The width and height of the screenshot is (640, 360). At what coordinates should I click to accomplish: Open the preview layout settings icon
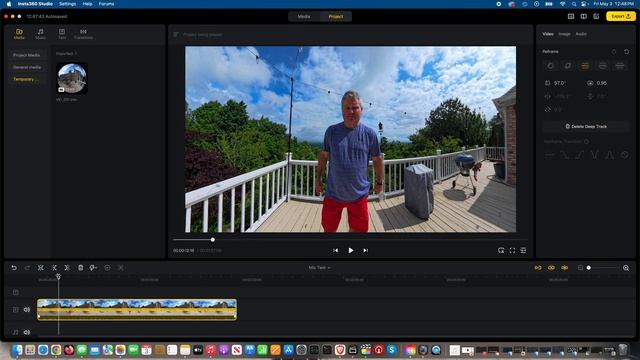(523, 250)
